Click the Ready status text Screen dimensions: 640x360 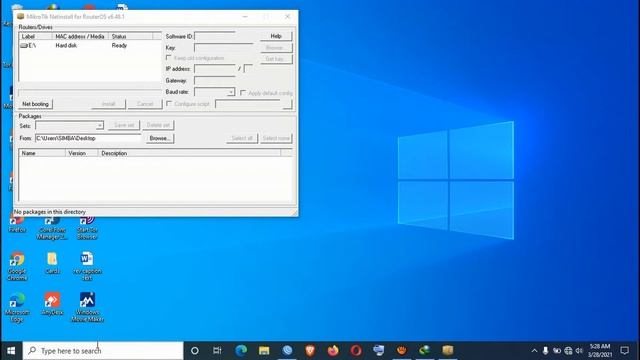coord(119,45)
